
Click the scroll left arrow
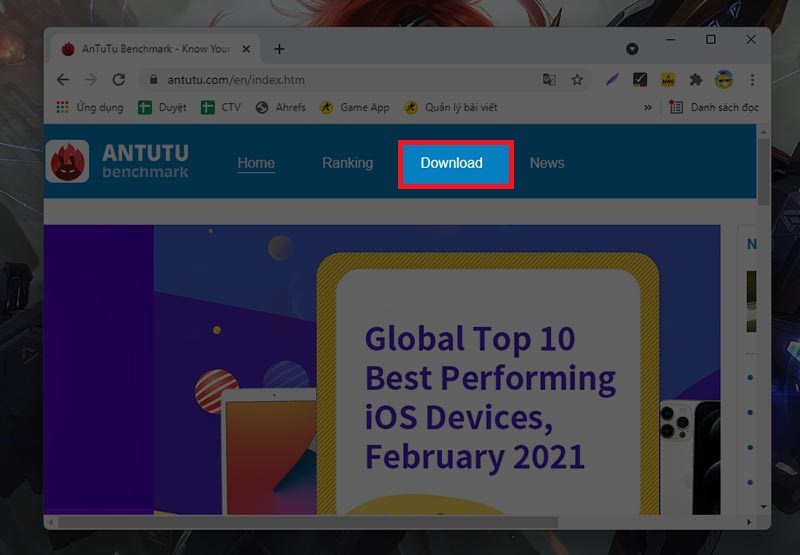pyautogui.click(x=50, y=522)
